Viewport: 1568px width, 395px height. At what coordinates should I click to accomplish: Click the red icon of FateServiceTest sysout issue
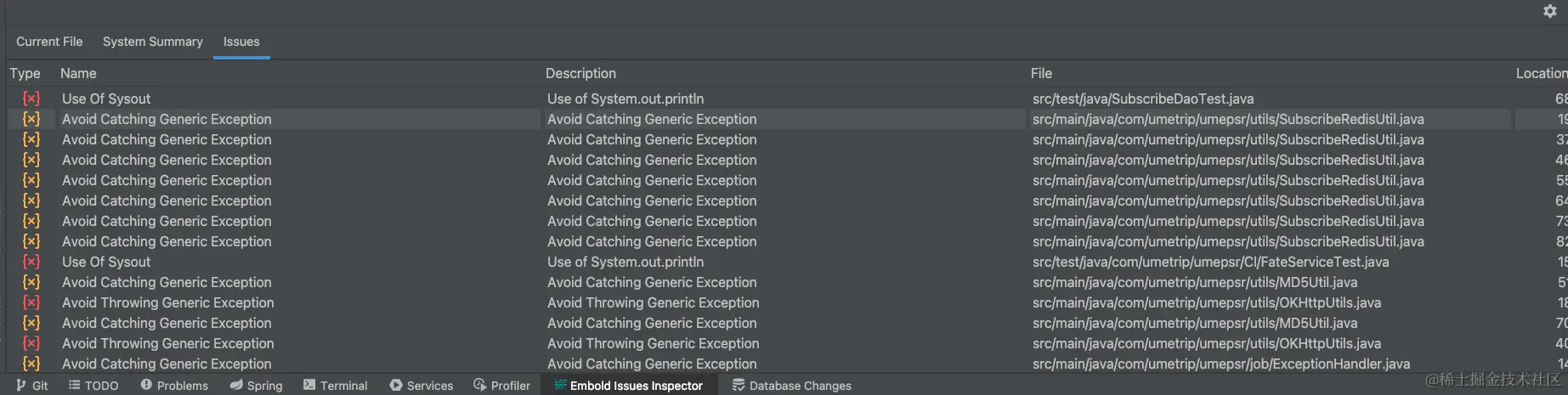coord(31,262)
